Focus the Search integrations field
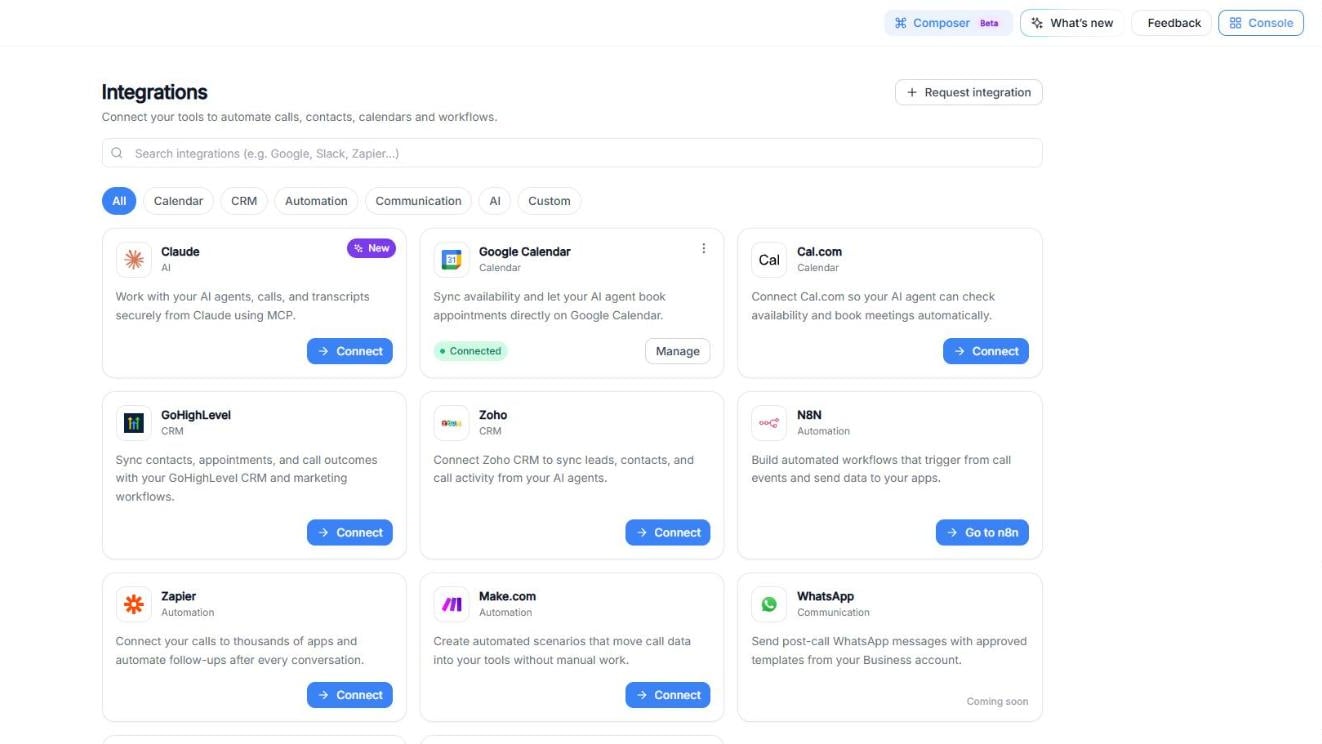Viewport: 1322px width, 744px height. [572, 153]
